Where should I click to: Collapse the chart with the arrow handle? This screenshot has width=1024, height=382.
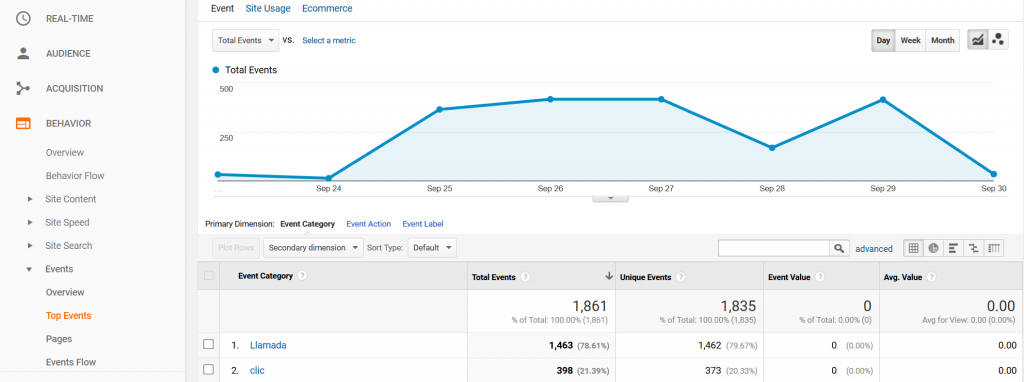tap(610, 198)
